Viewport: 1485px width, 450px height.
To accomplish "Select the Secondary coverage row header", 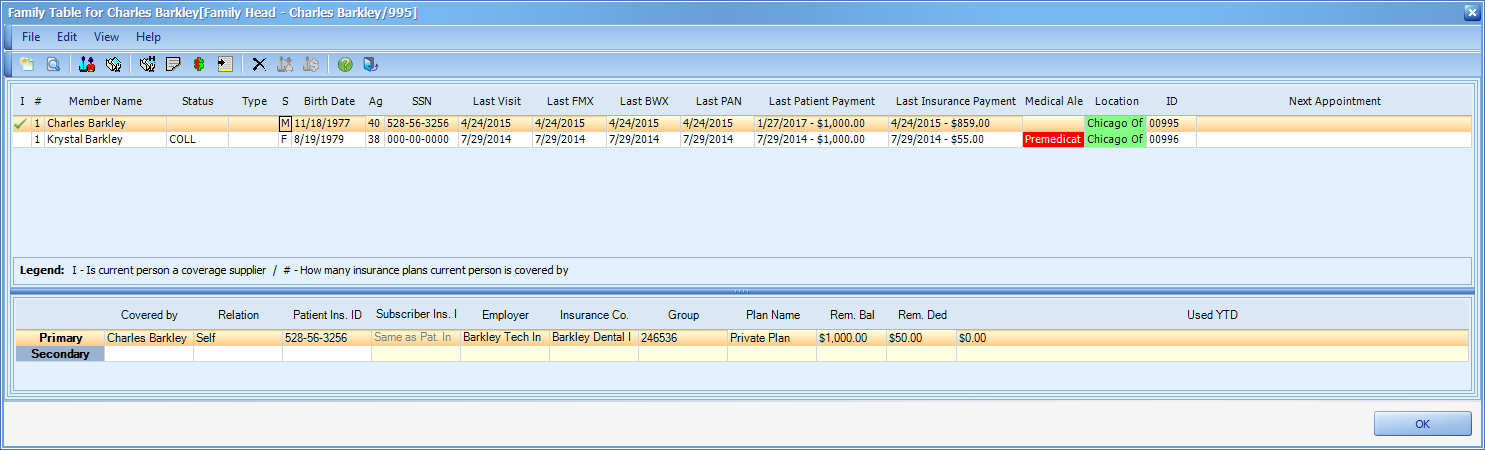I will pyautogui.click(x=59, y=354).
